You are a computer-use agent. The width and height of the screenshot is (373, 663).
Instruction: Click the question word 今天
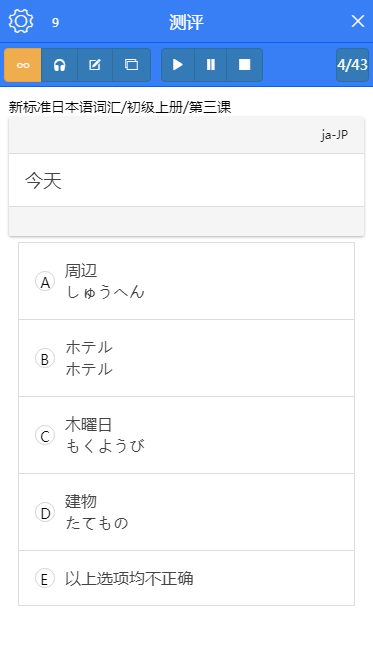(43, 181)
